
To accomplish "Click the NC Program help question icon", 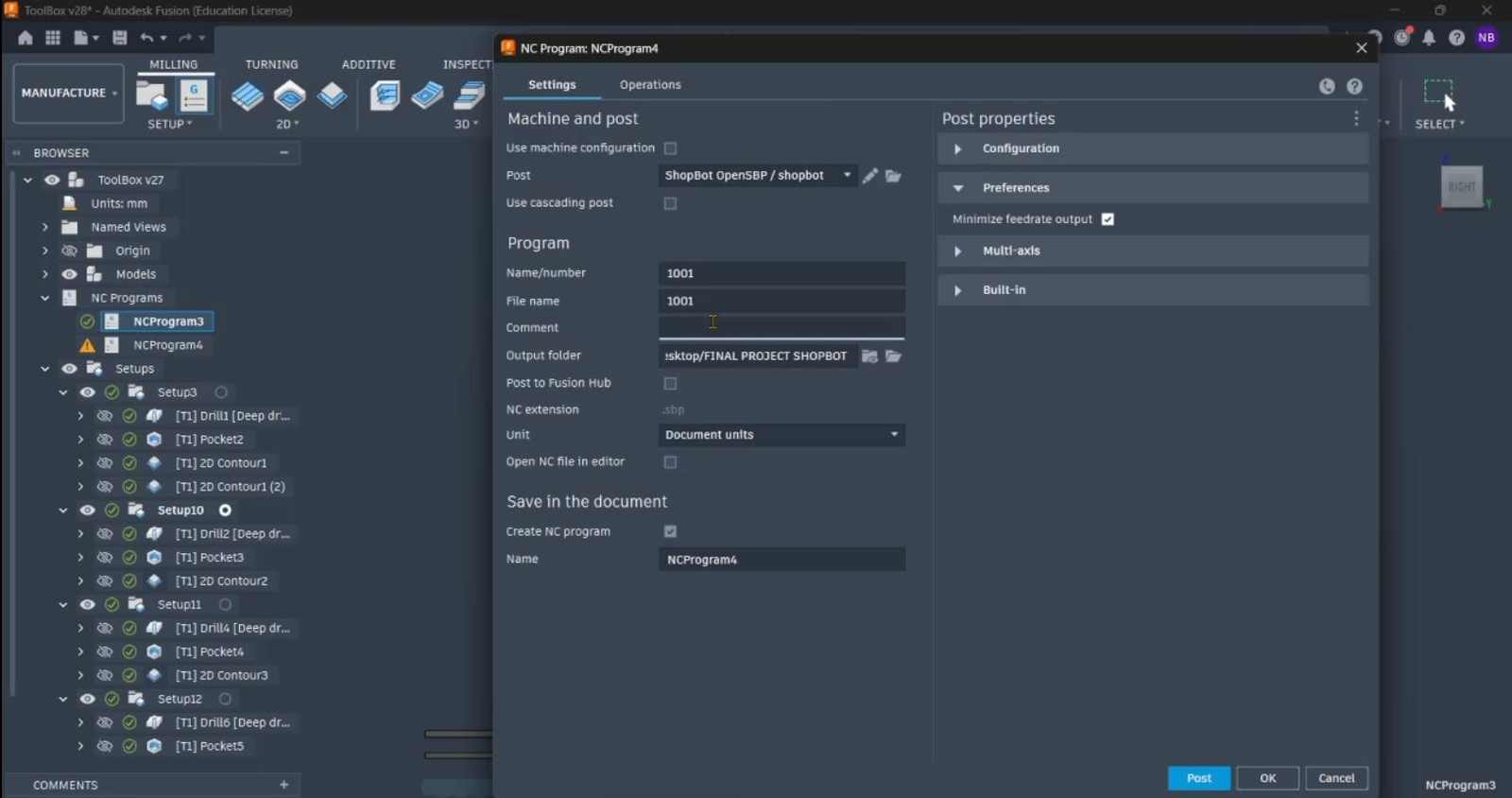I will (x=1354, y=86).
